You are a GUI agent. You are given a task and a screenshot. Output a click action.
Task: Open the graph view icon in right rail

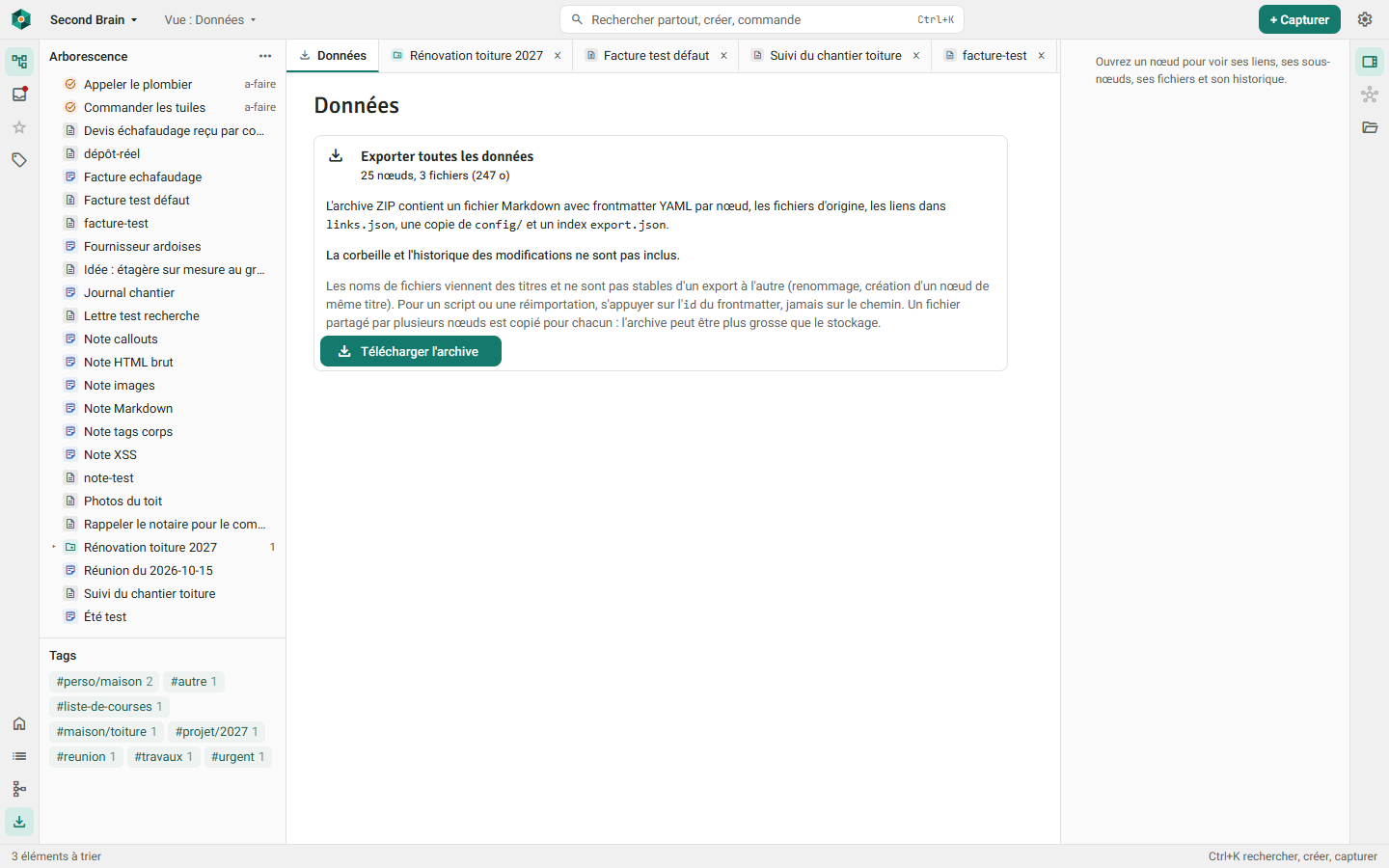(1370, 95)
